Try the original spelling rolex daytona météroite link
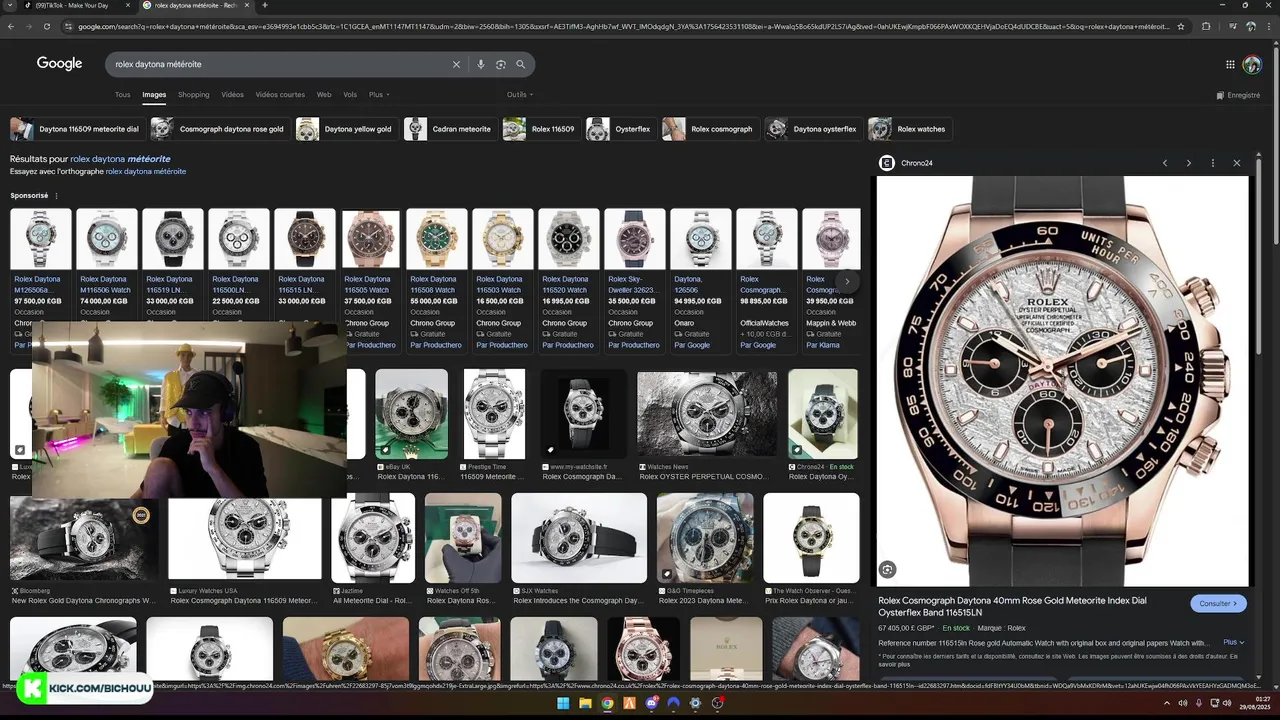 (x=146, y=172)
